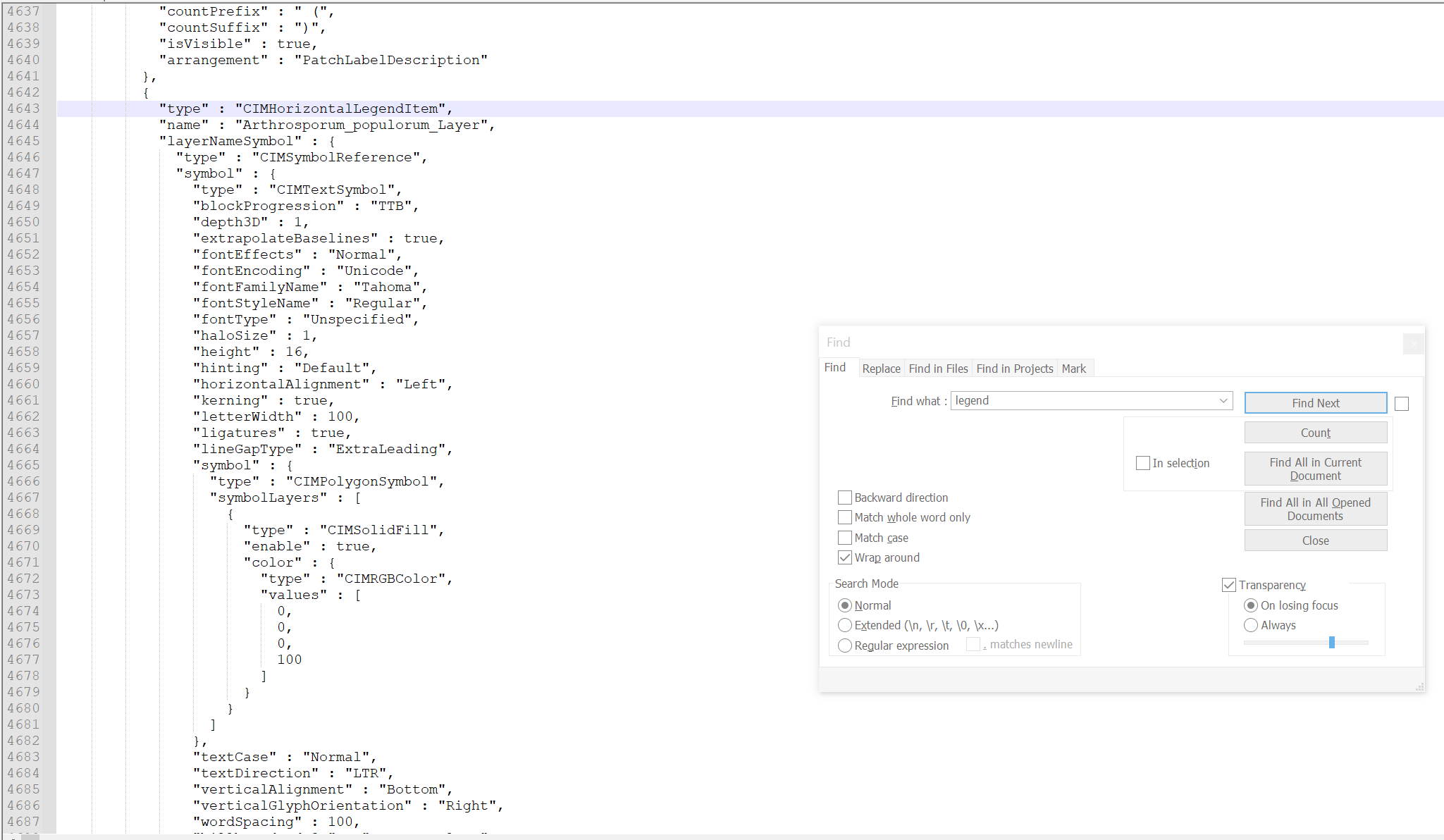This screenshot has height=840, width=1444.
Task: Enable Match whole word only
Action: [845, 517]
